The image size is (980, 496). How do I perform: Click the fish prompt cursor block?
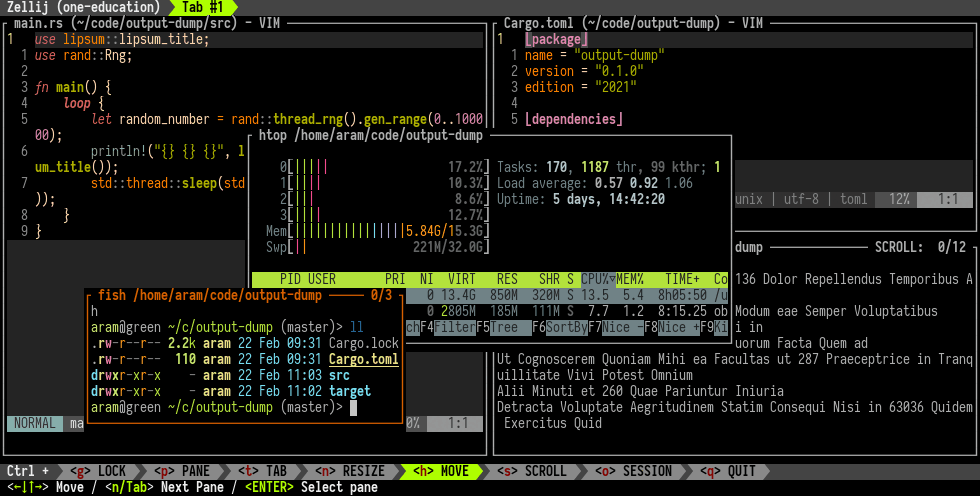[x=353, y=407]
